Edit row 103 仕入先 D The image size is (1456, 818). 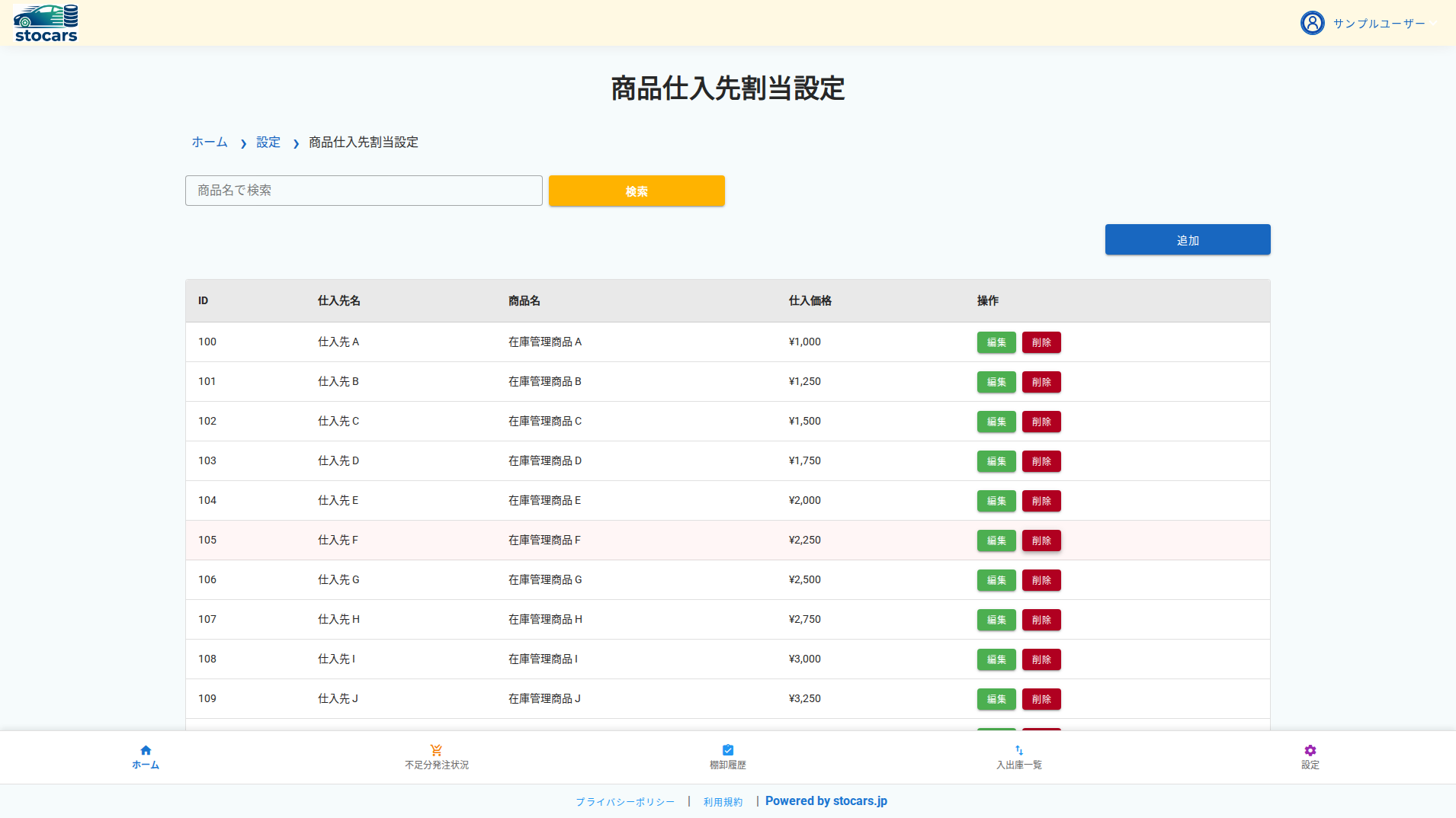[x=996, y=461]
